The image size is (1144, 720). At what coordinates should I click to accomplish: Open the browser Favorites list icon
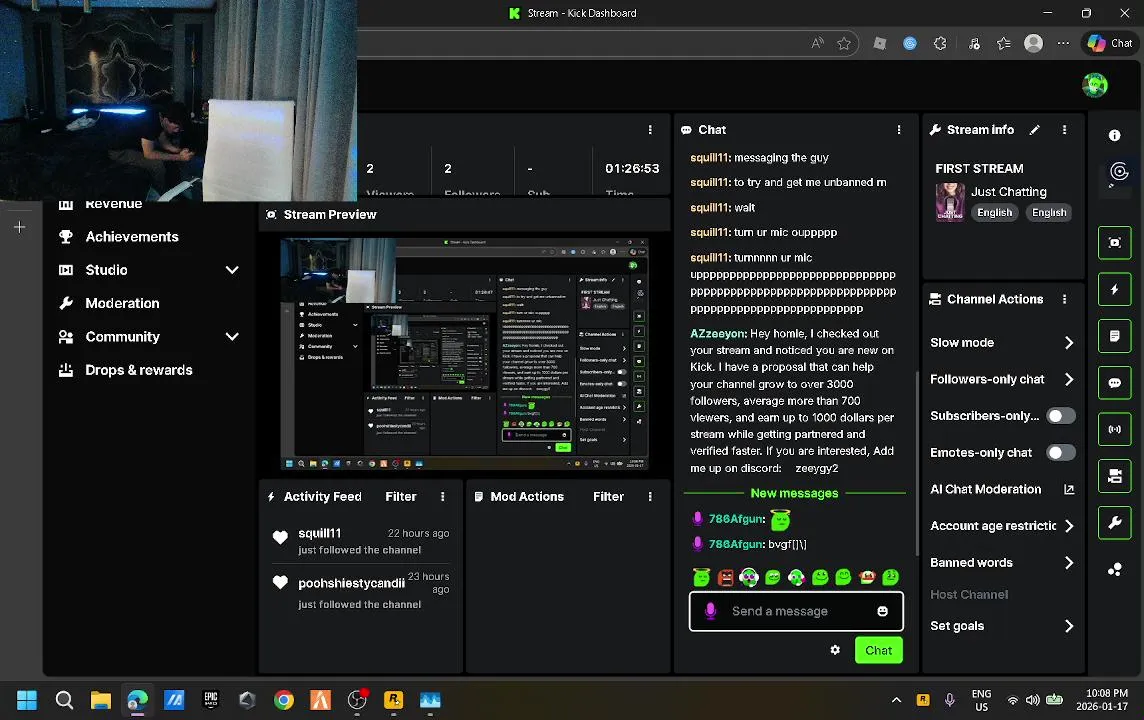tap(1004, 43)
